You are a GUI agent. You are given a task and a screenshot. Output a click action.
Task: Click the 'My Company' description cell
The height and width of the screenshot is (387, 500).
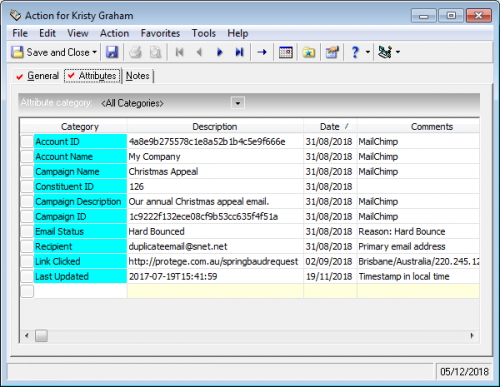click(x=215, y=156)
